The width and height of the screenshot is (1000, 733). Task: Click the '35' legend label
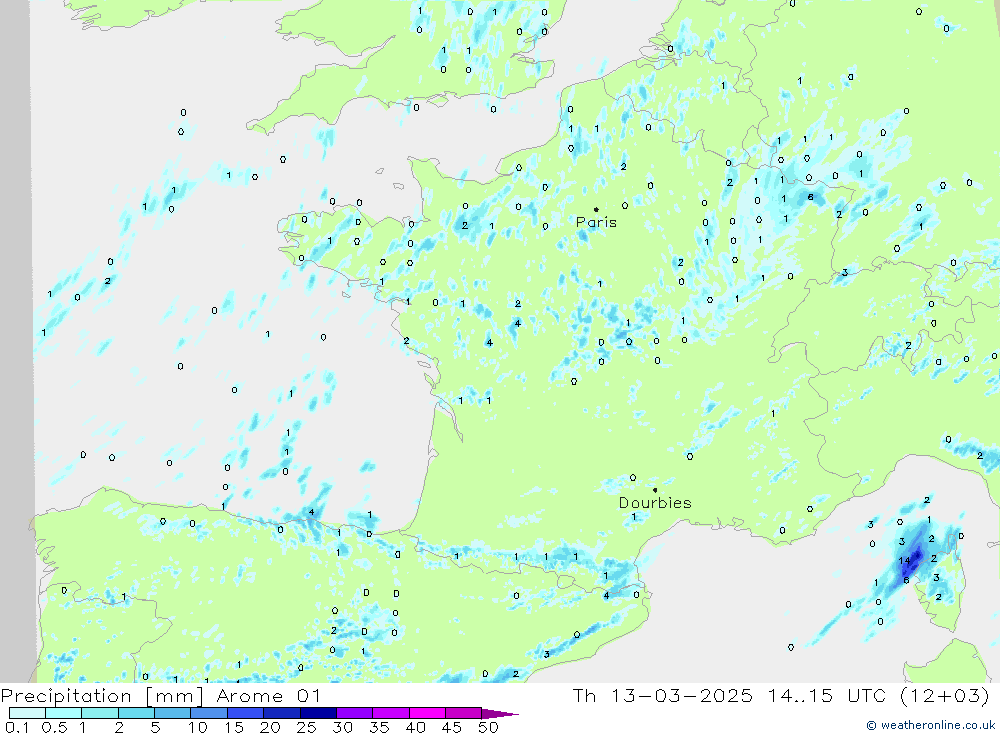[x=379, y=727]
